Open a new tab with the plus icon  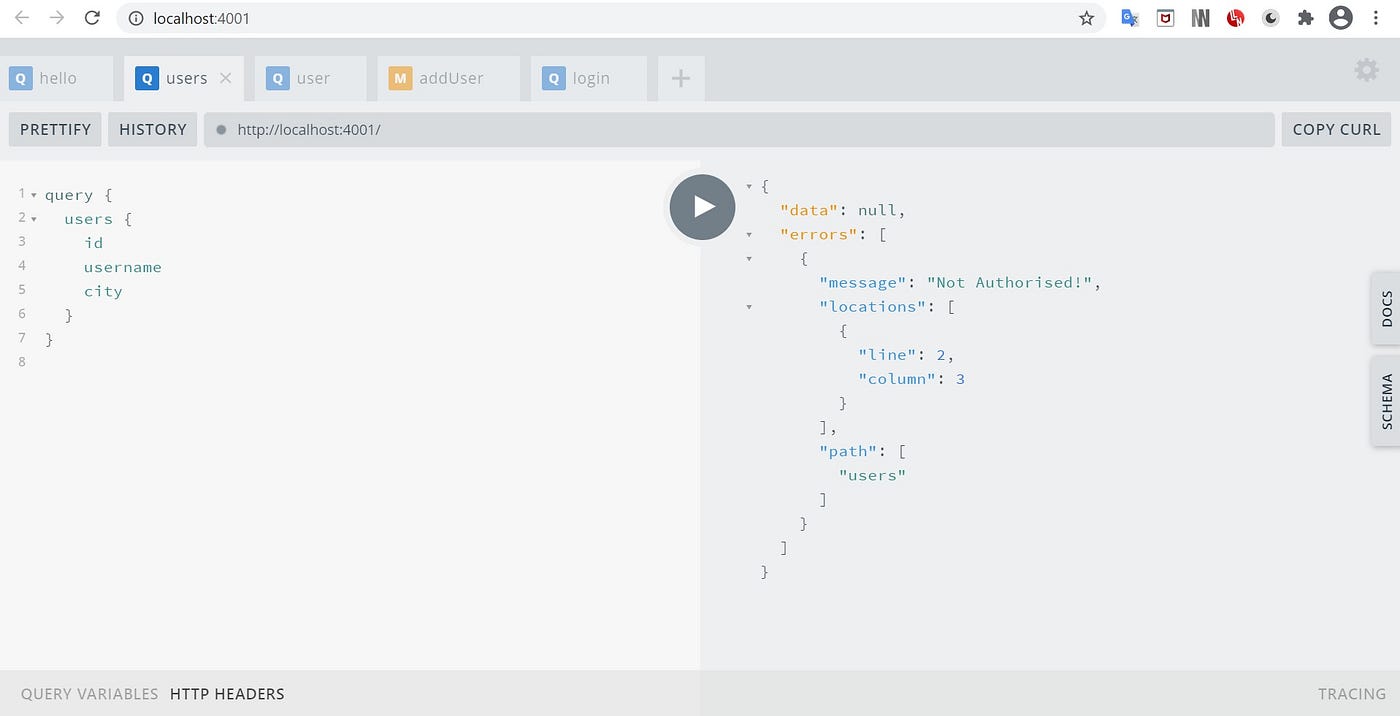(679, 77)
